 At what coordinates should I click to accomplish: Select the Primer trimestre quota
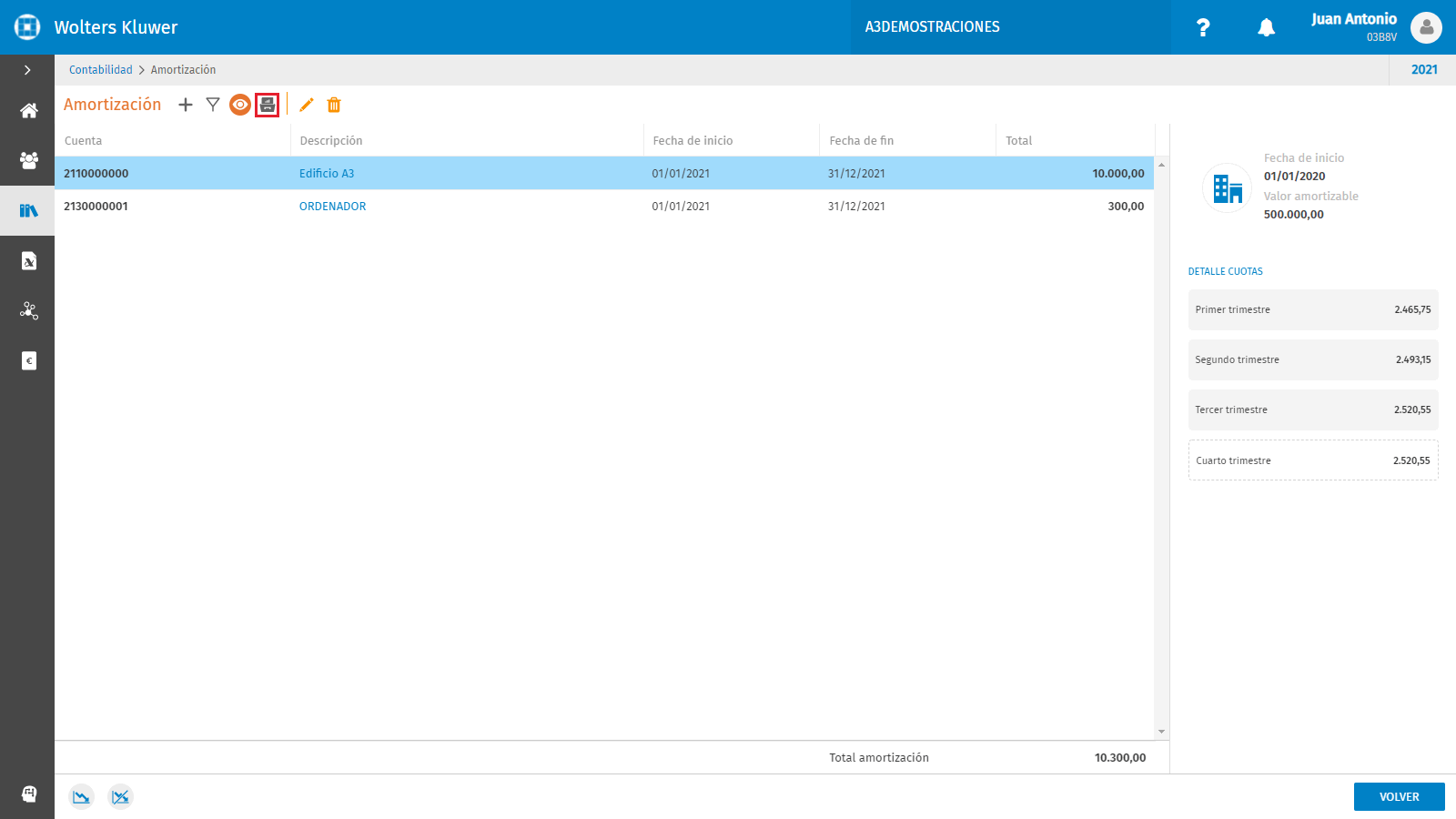click(1313, 309)
